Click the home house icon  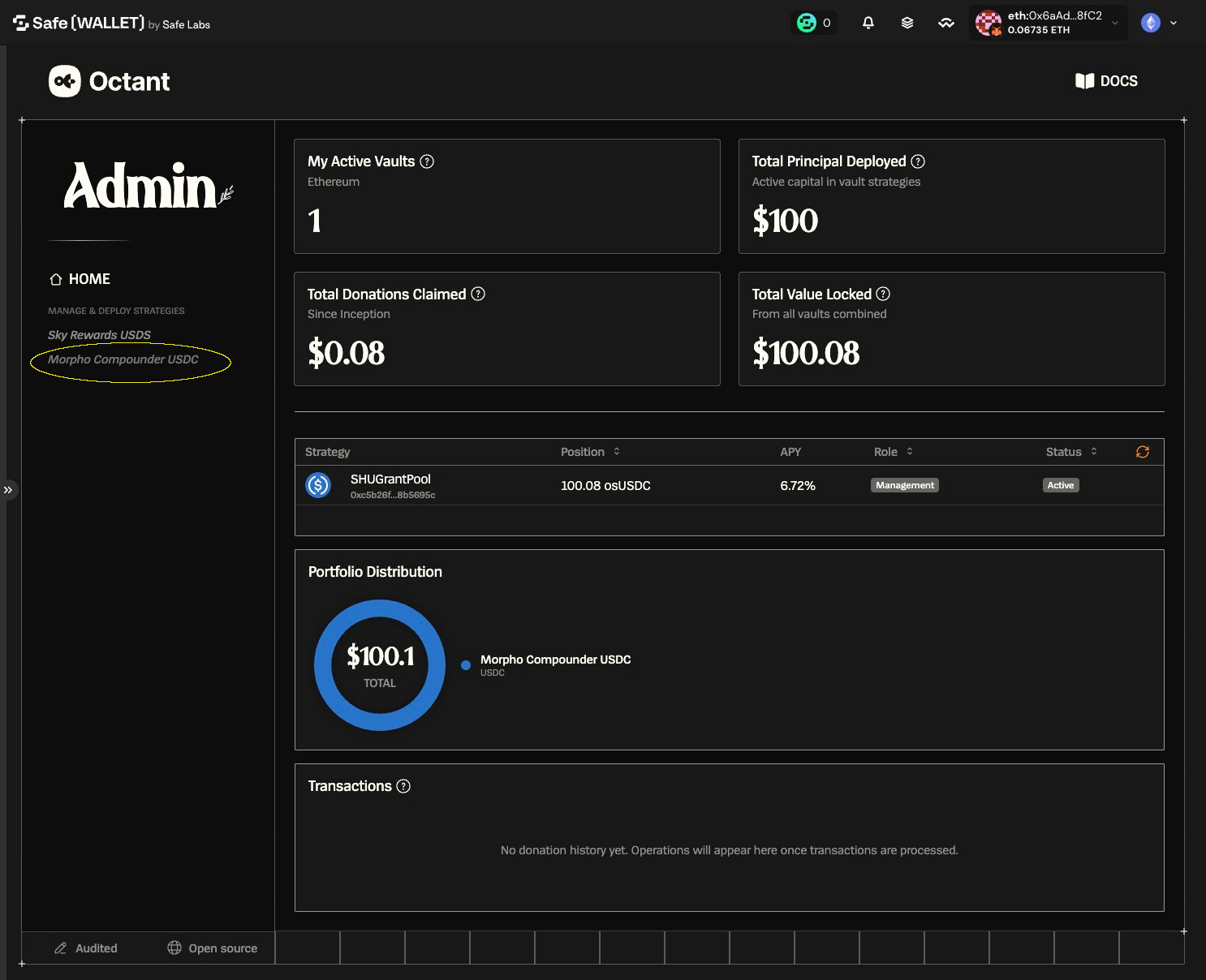tap(56, 279)
